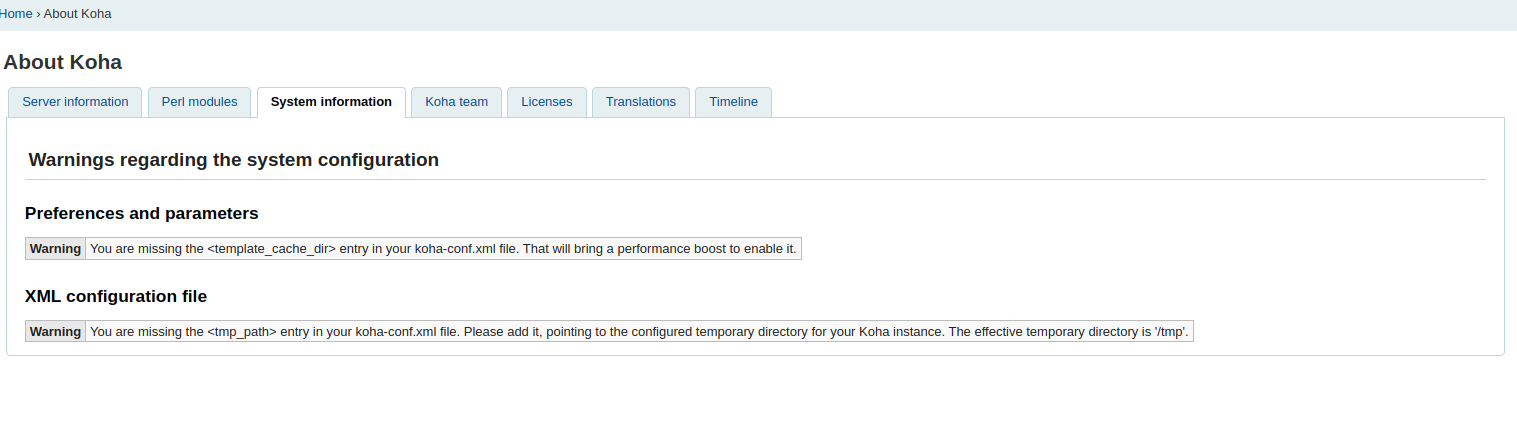View the Translations tab

(640, 102)
